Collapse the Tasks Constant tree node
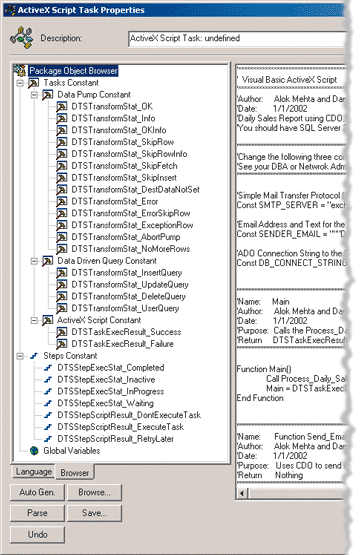Screen dimensions: 360x555 [21, 83]
